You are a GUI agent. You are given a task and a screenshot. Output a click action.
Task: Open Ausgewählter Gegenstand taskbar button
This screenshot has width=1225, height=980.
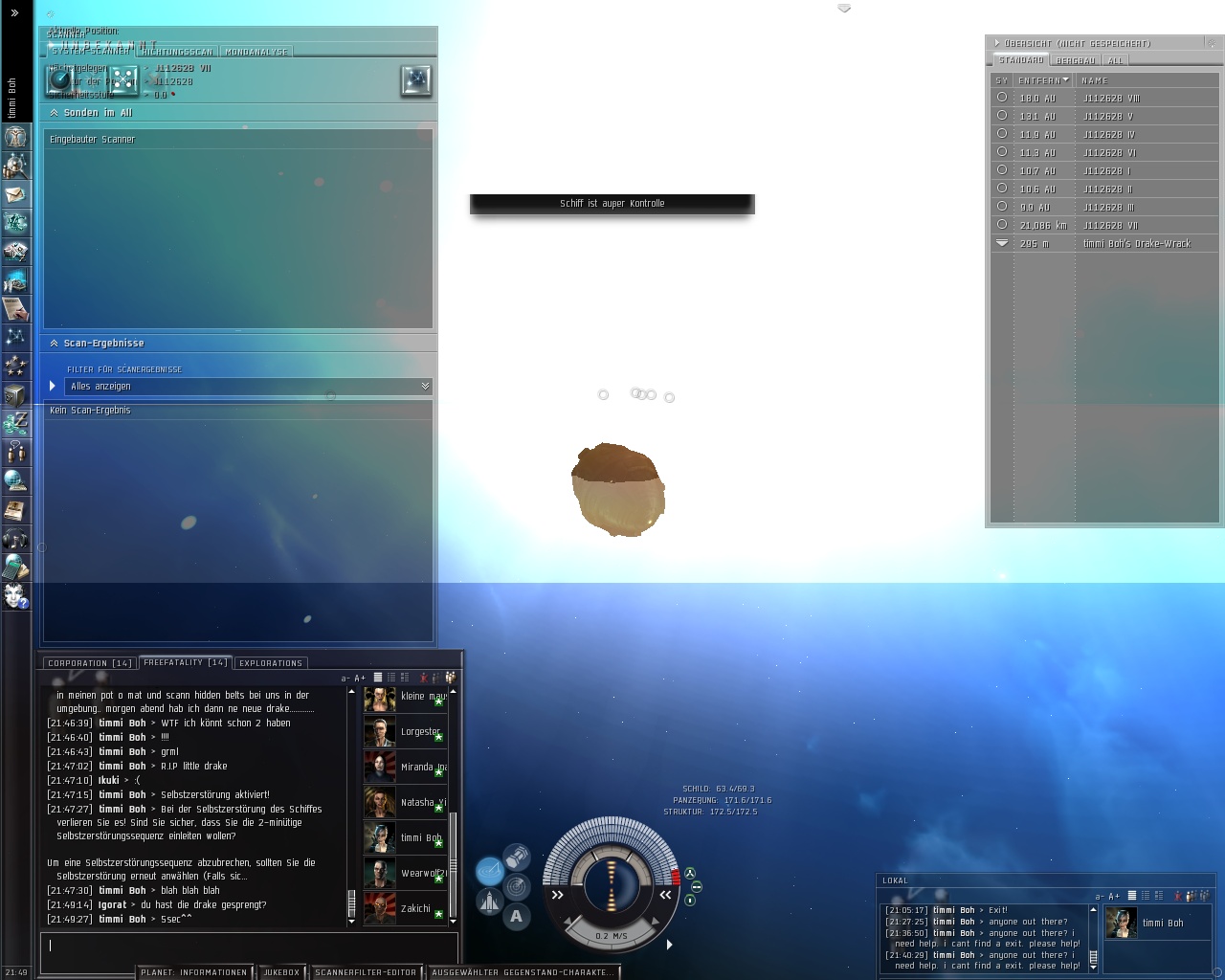click(x=523, y=972)
